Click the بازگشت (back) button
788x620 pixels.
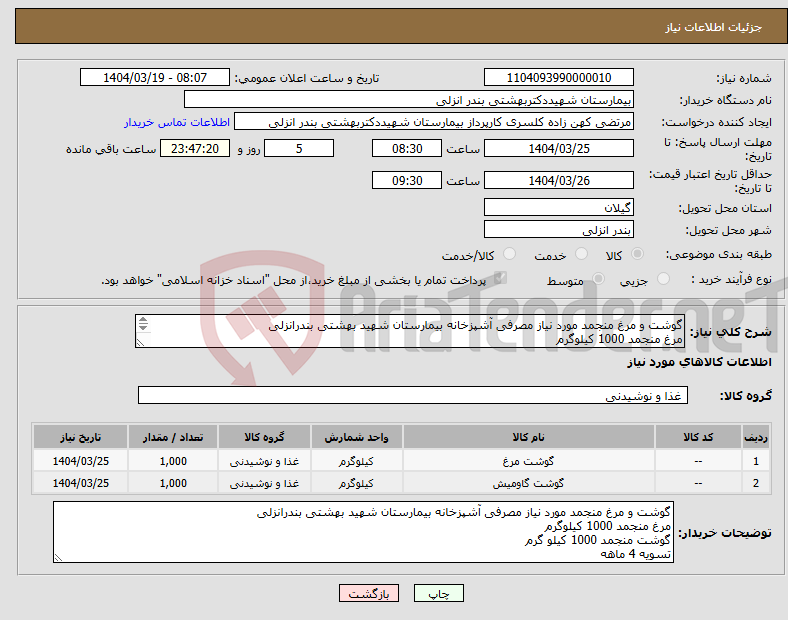tap(369, 593)
